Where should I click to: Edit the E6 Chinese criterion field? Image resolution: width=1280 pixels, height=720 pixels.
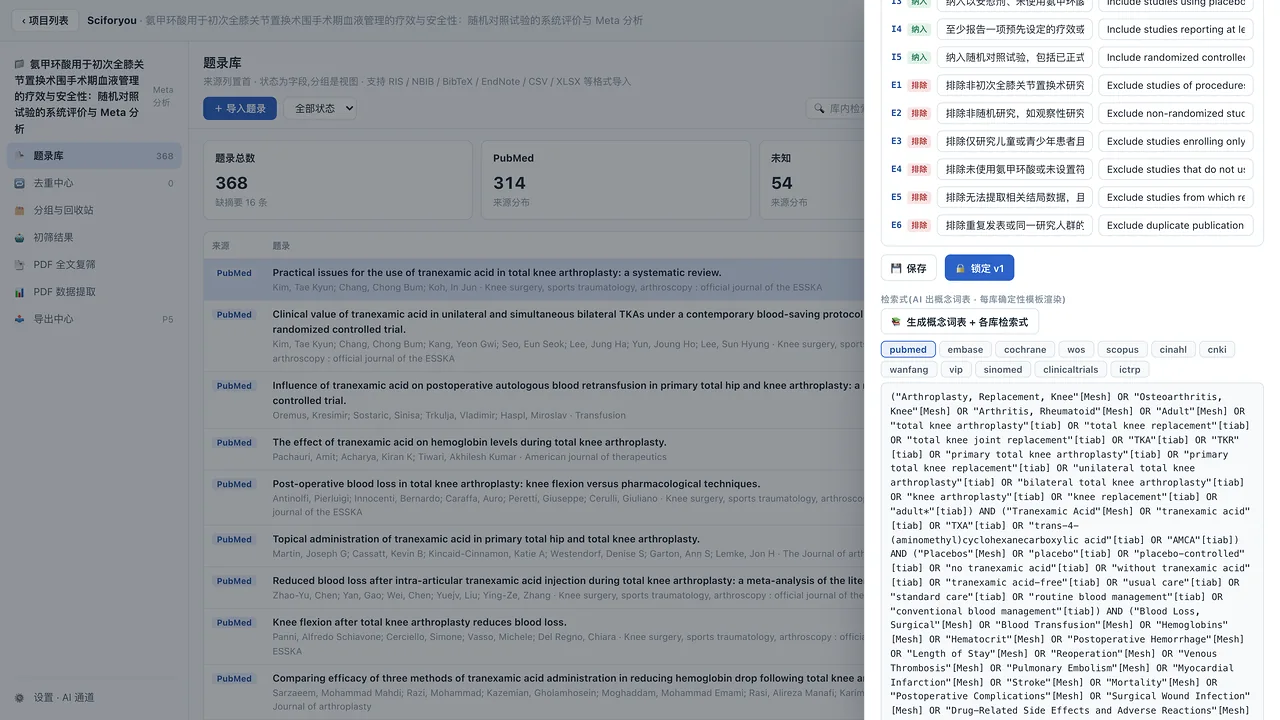pos(1015,225)
